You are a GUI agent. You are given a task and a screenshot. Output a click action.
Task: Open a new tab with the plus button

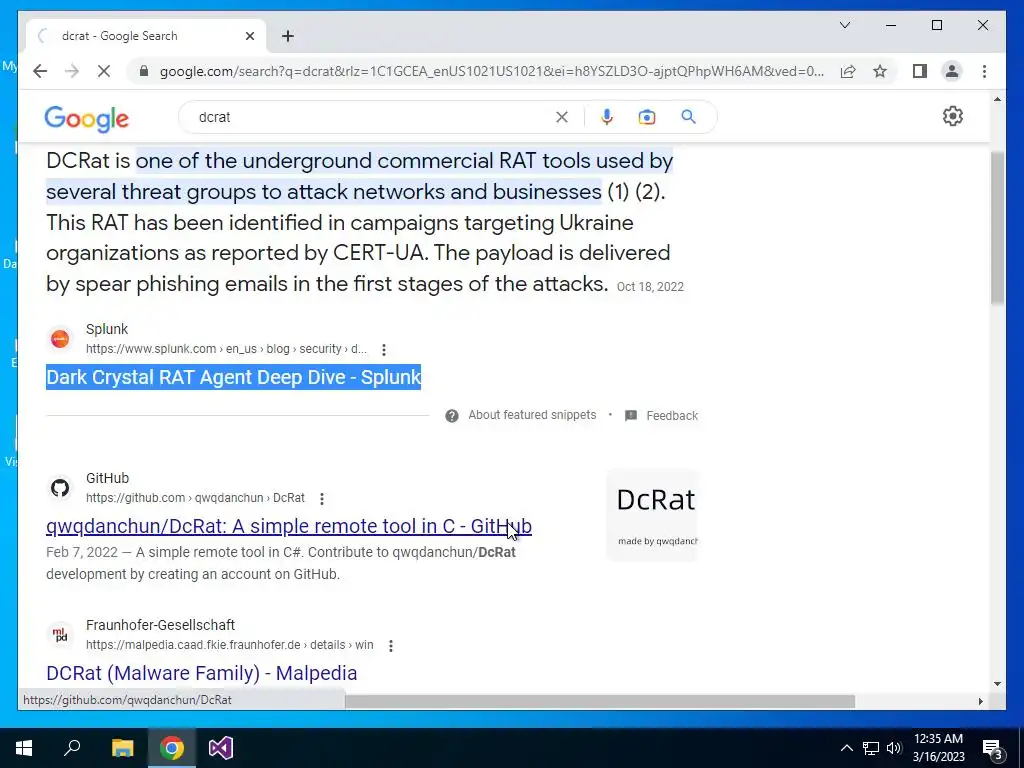click(x=287, y=36)
